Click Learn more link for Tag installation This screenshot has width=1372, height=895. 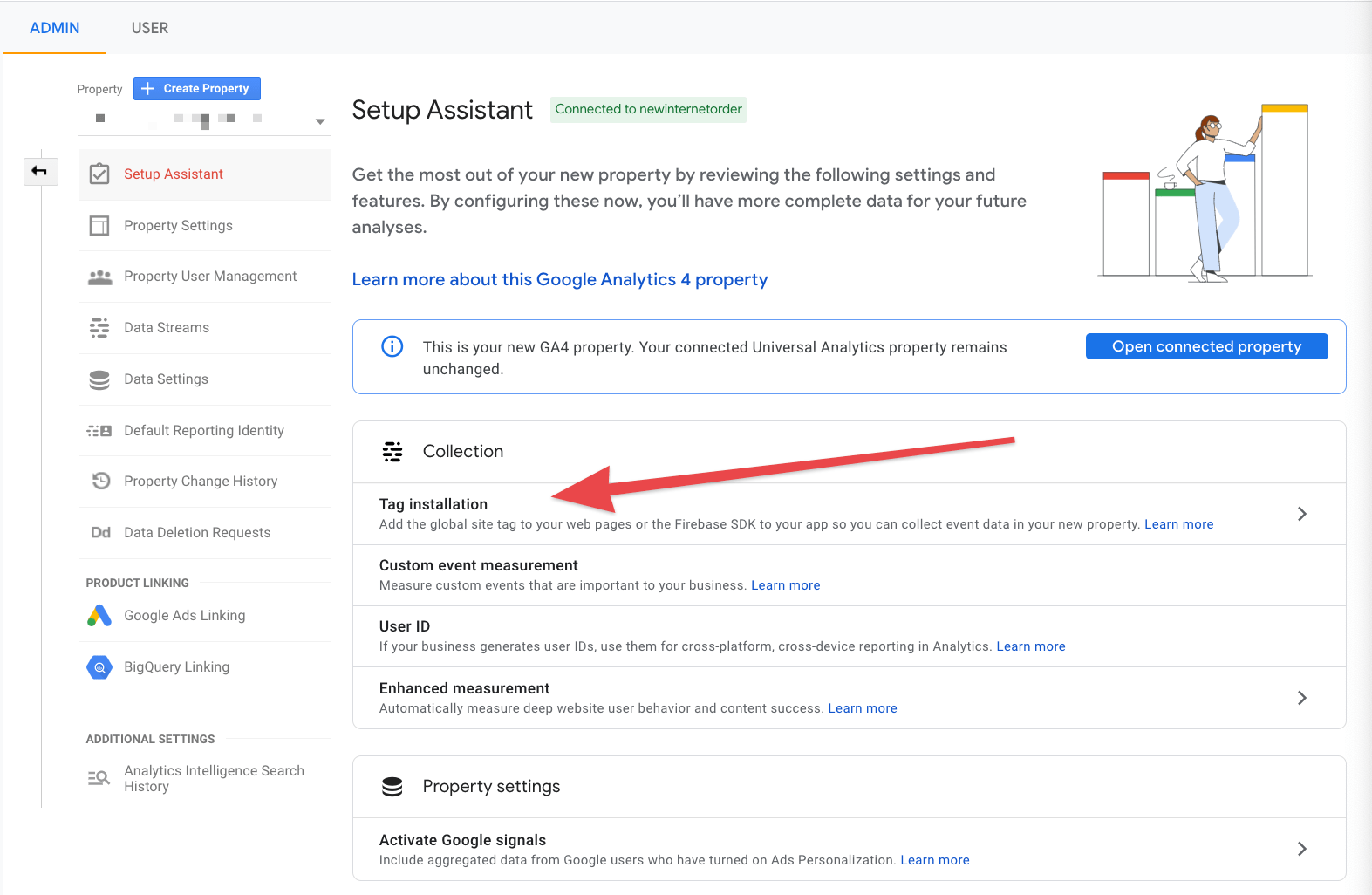(x=1178, y=524)
